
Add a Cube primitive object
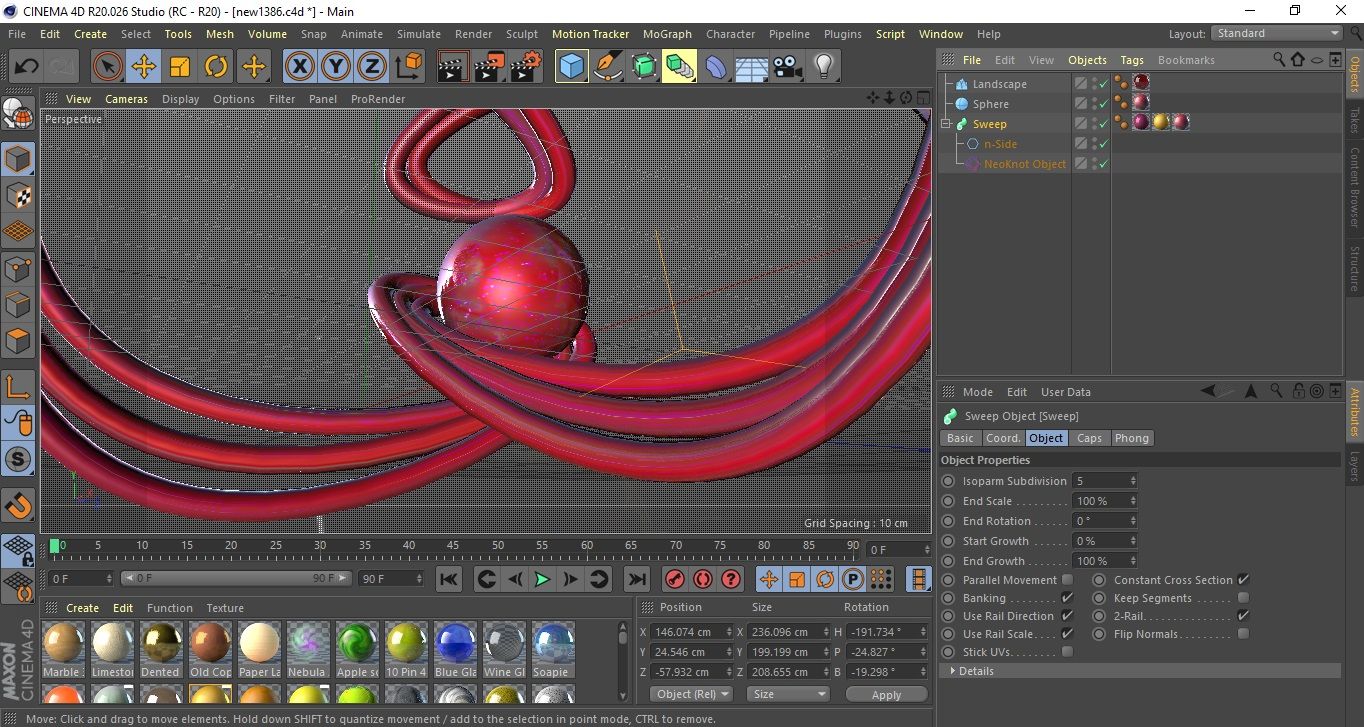click(x=572, y=67)
